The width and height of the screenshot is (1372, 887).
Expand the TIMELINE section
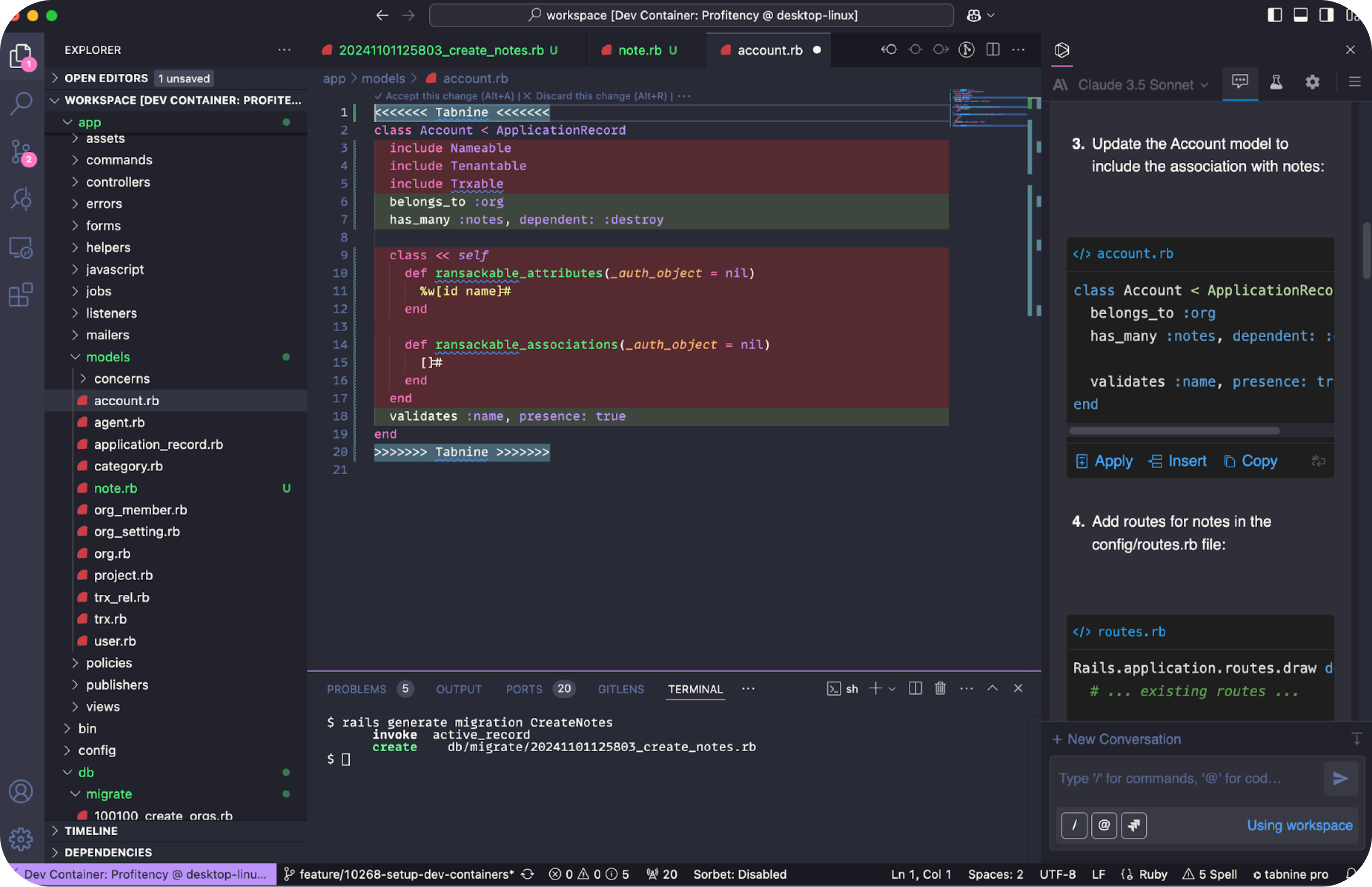pyautogui.click(x=91, y=831)
